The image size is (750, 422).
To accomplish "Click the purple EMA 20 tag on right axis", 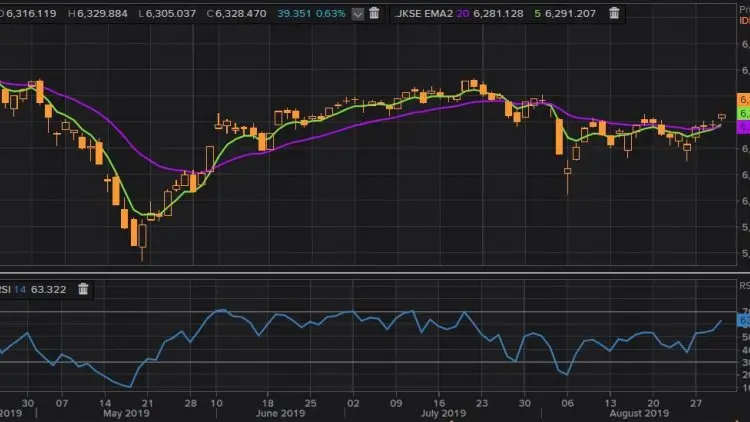I will (x=743, y=127).
